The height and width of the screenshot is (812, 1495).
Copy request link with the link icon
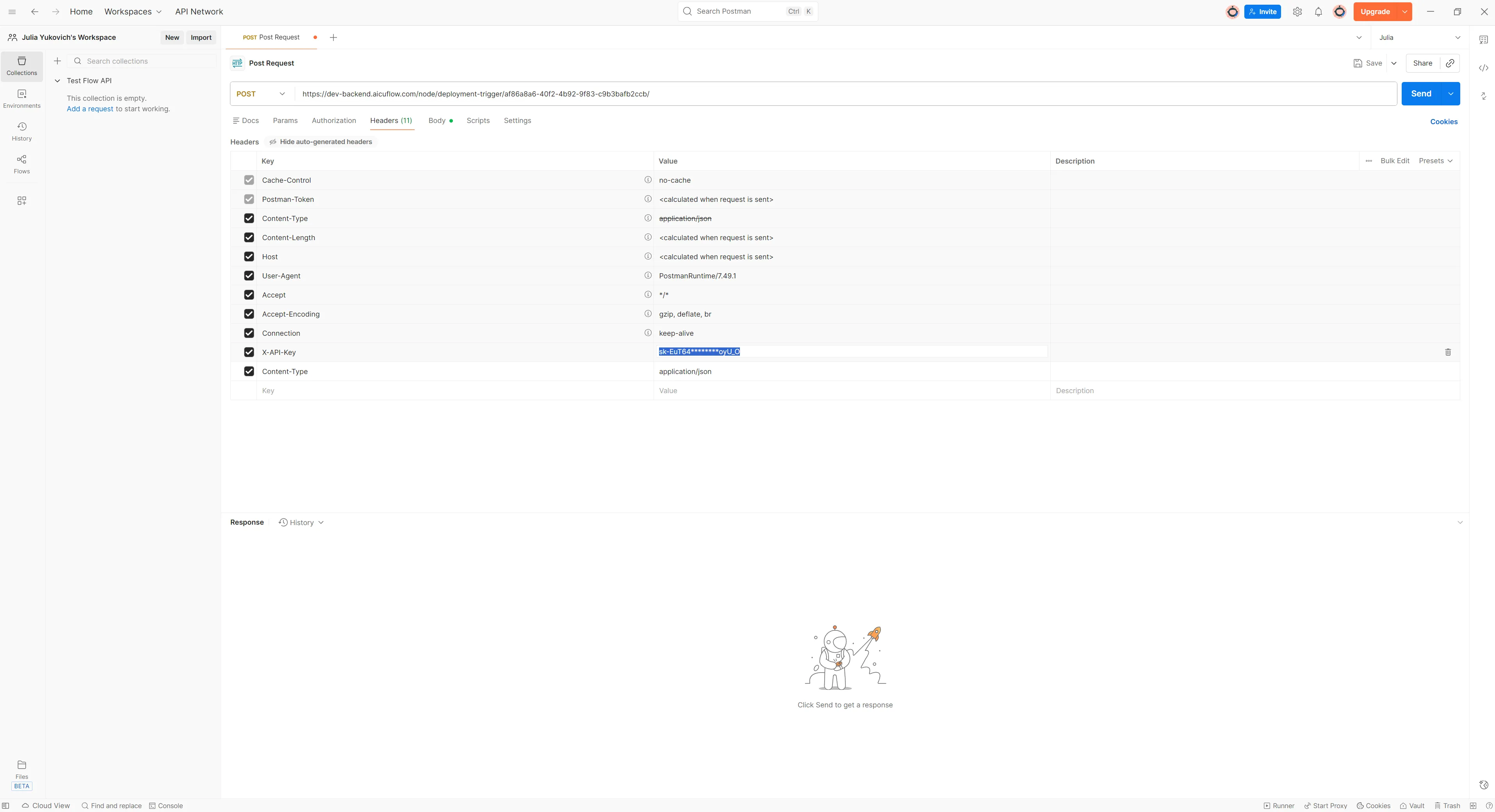click(x=1450, y=63)
